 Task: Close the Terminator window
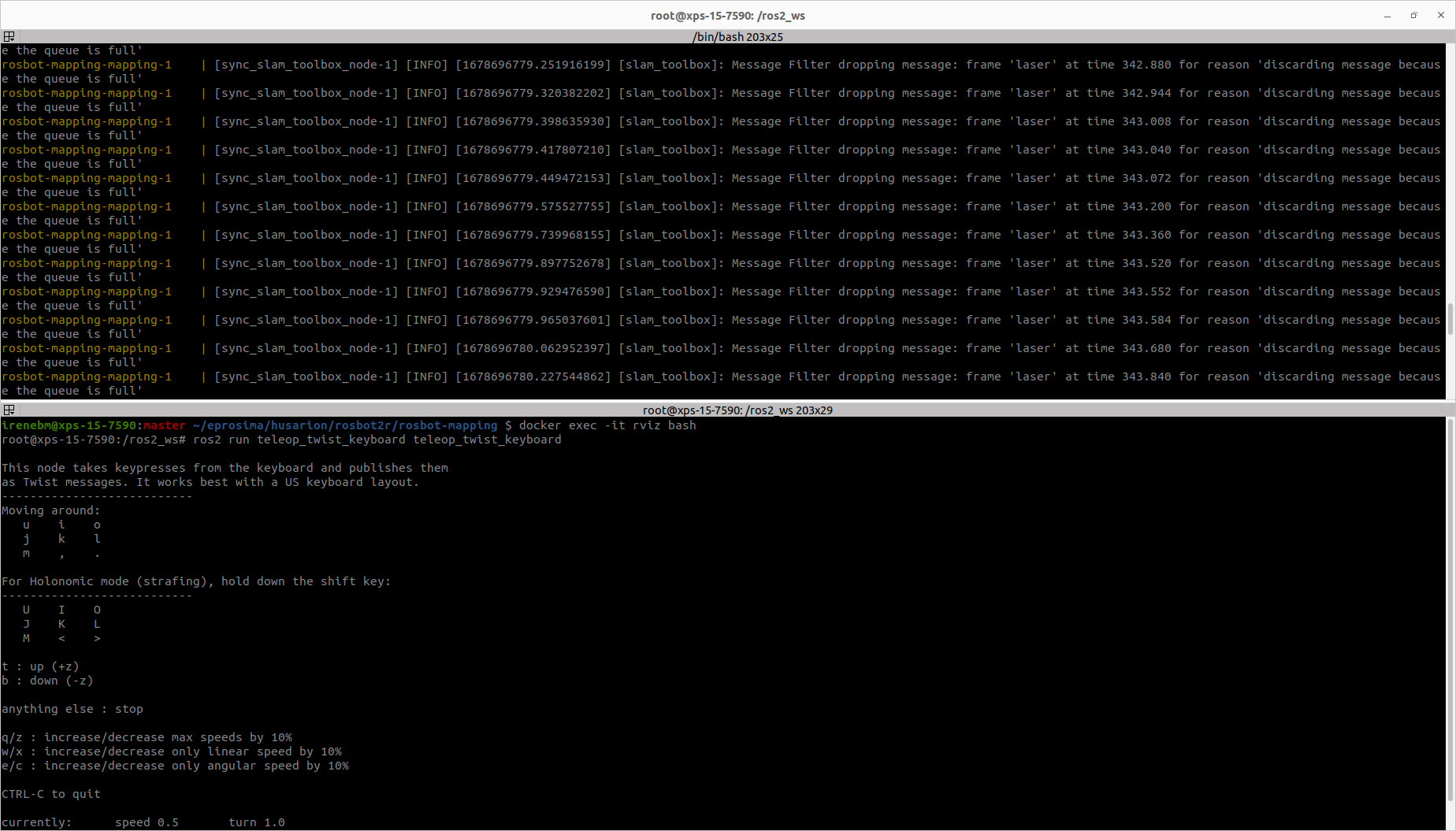pyautogui.click(x=1441, y=16)
